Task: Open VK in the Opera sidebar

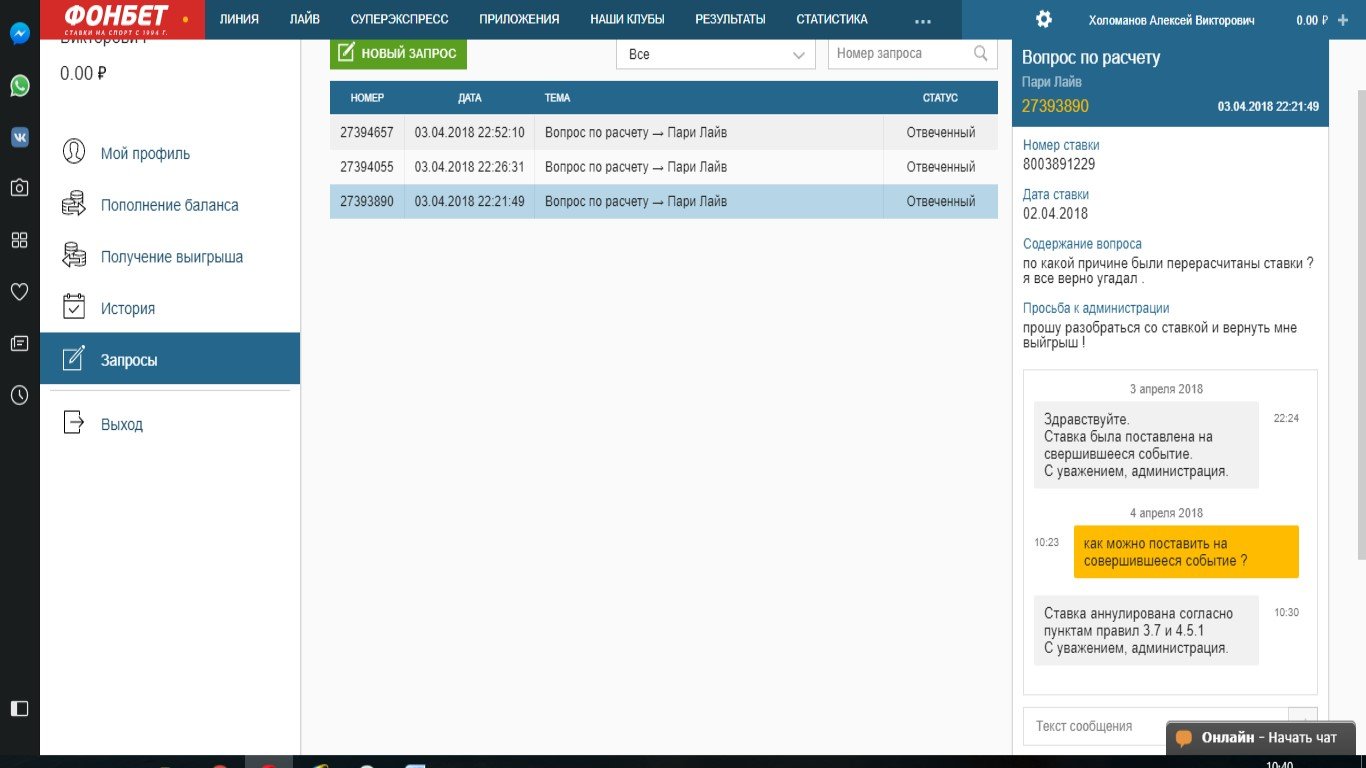Action: [x=19, y=138]
